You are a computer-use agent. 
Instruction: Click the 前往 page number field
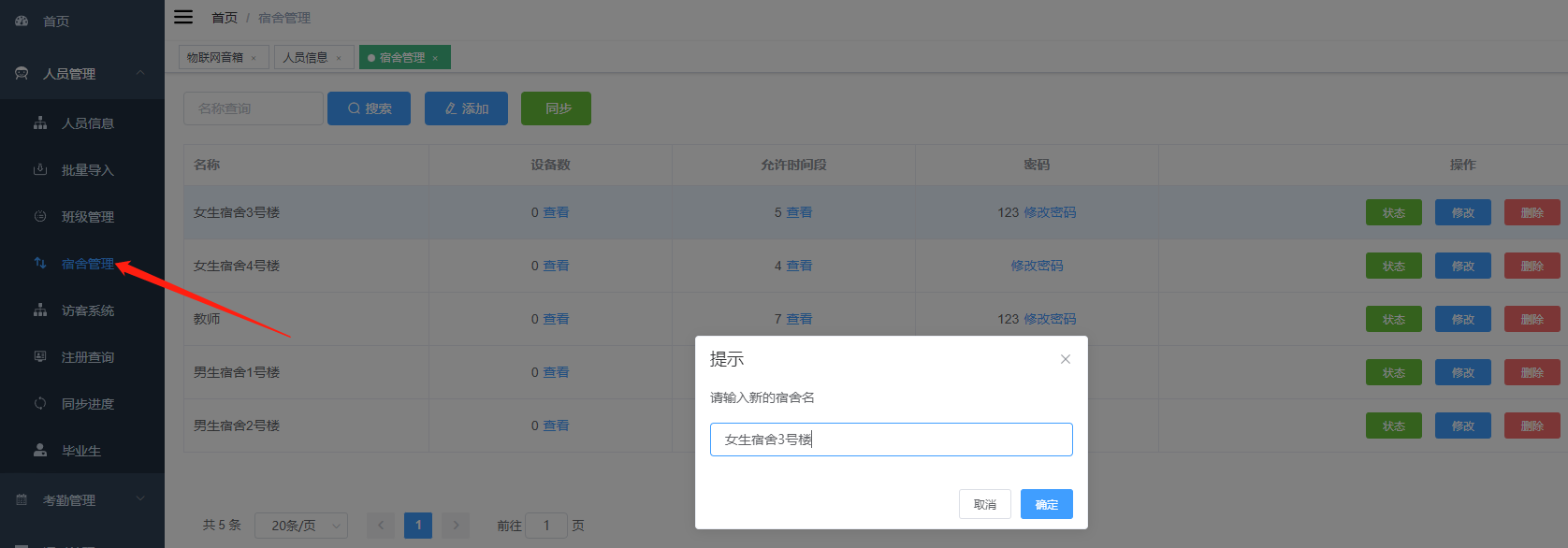coord(546,526)
